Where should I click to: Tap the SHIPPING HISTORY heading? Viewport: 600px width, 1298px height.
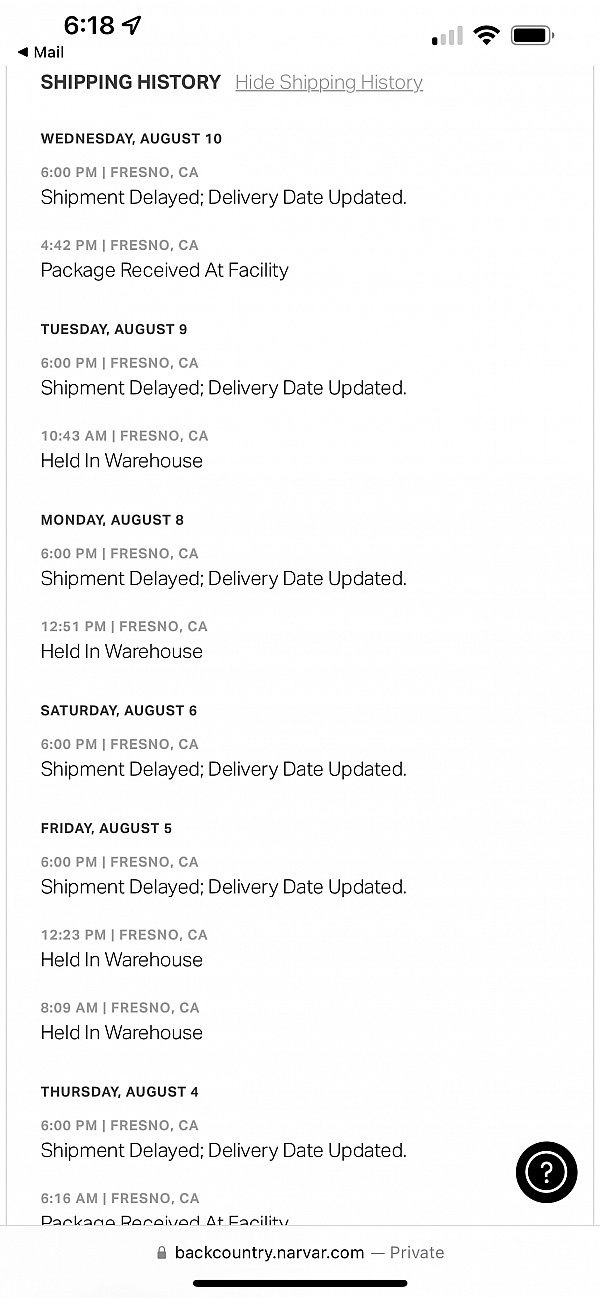click(x=130, y=83)
